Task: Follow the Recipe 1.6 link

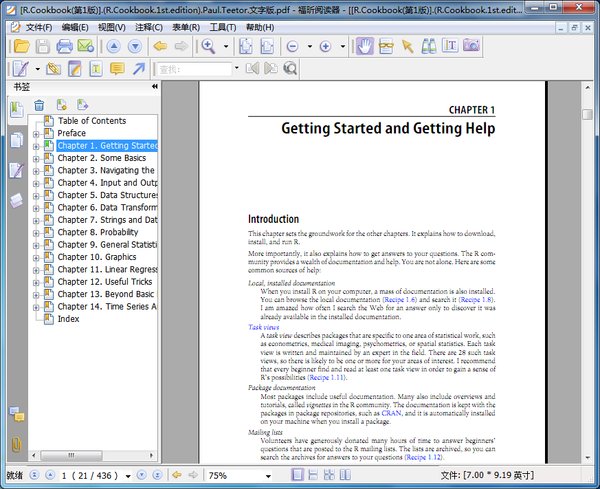Action: 399,300
